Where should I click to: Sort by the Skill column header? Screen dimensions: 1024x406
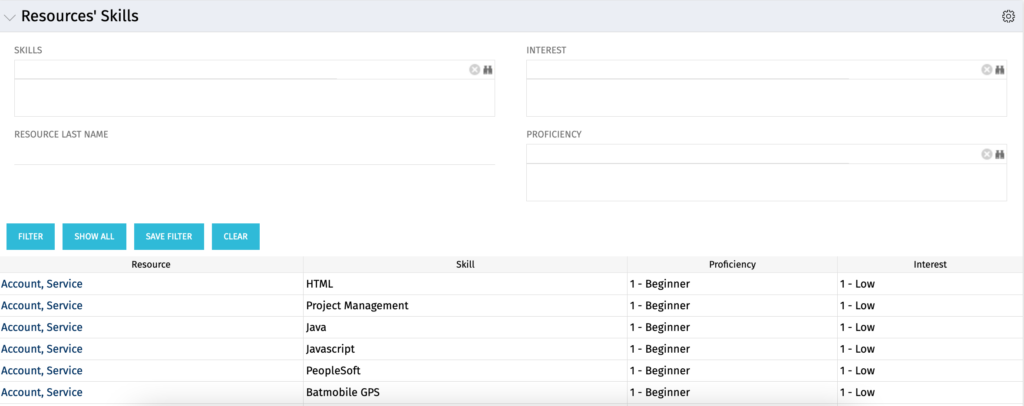click(x=465, y=264)
